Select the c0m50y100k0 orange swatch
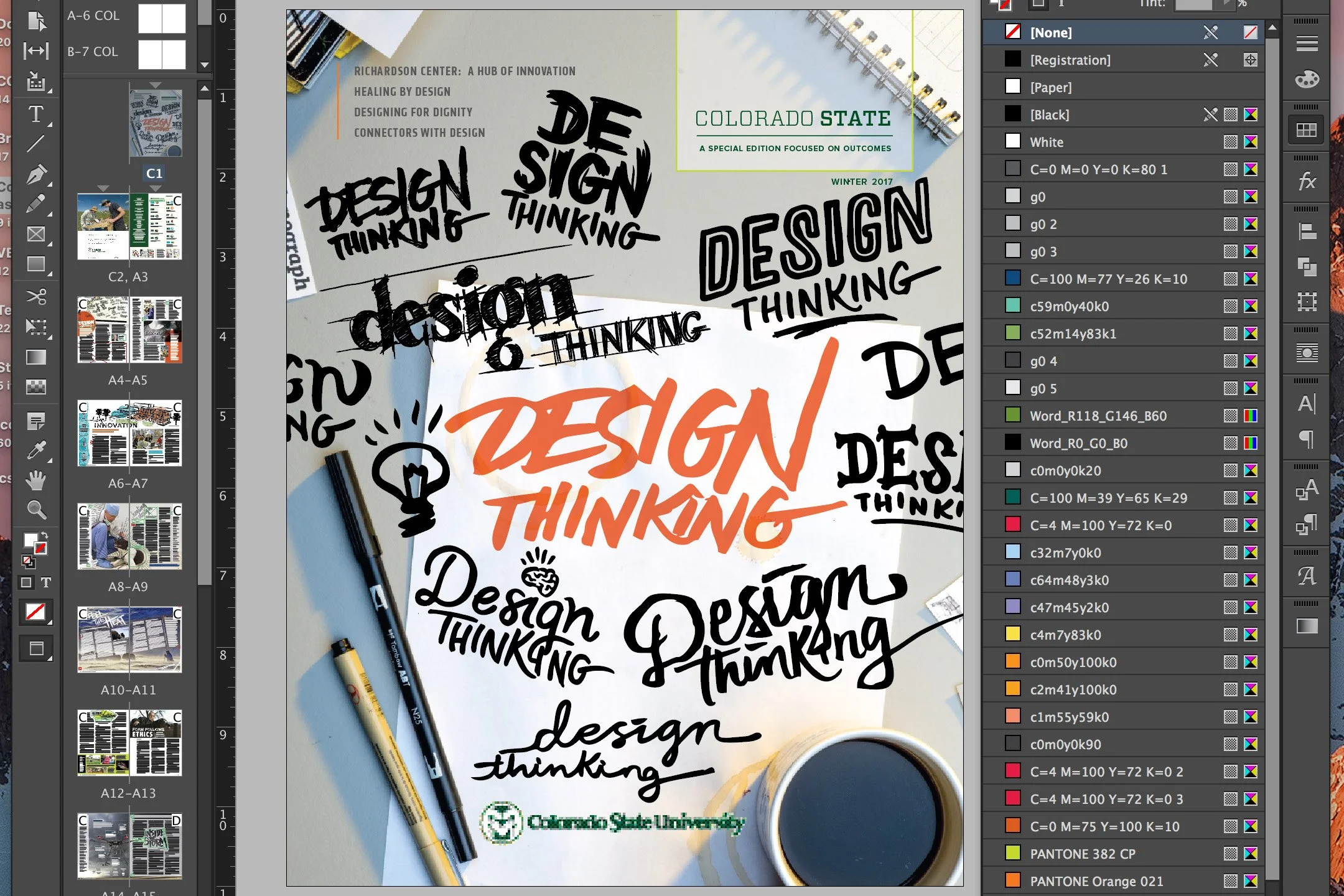The height and width of the screenshot is (896, 1344). 1124,662
